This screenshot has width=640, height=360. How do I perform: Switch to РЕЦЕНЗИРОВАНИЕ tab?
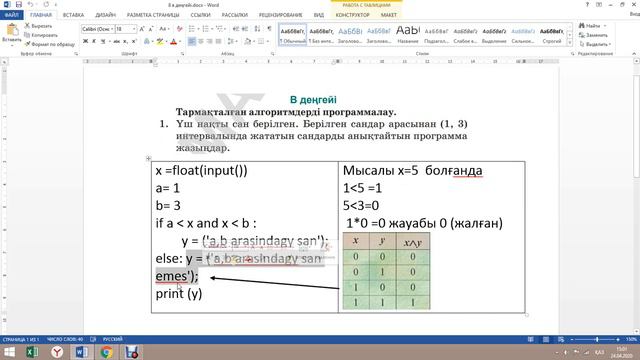pyautogui.click(x=280, y=15)
